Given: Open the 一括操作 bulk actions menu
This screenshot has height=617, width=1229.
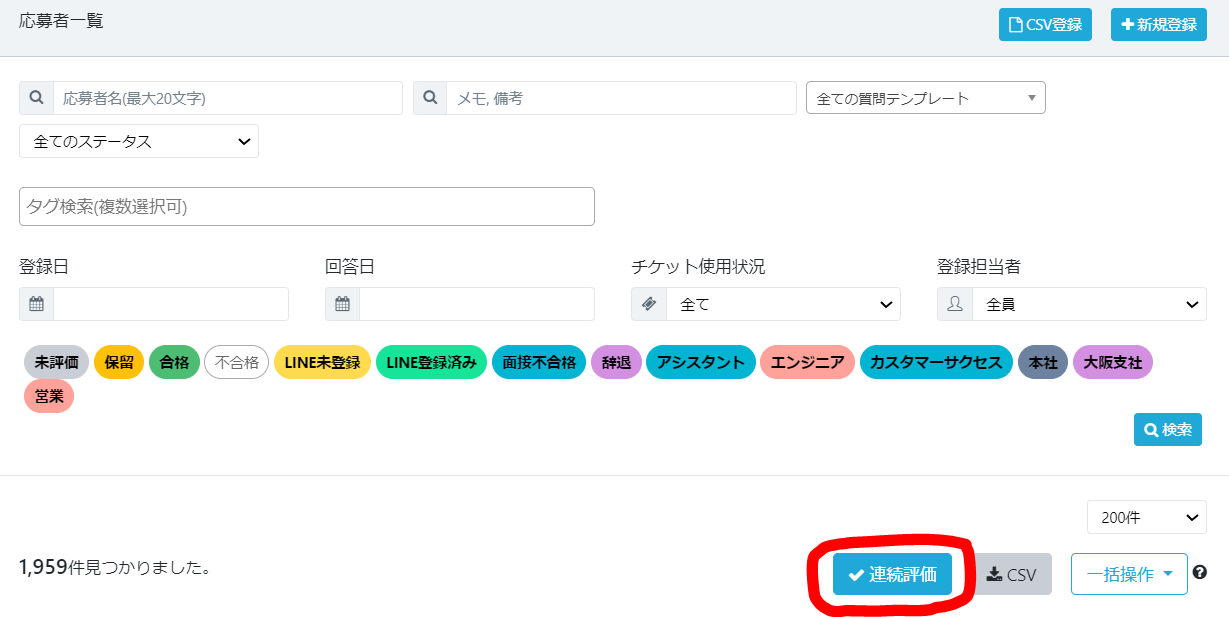Looking at the screenshot, I should (1129, 574).
